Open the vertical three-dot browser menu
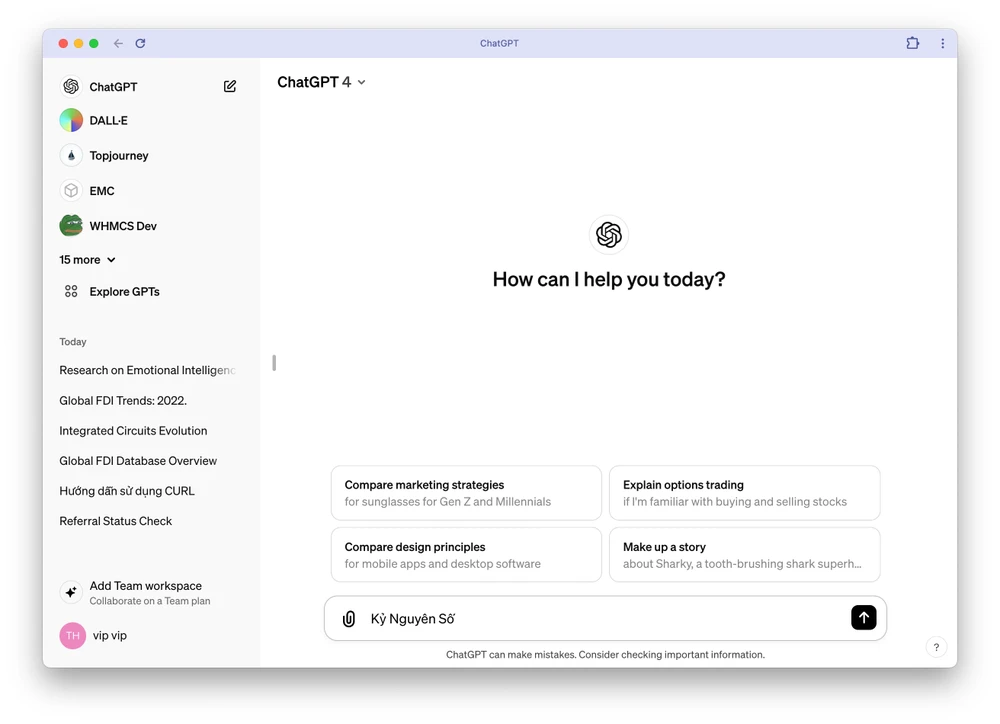Viewport: 1000px width, 724px height. [942, 44]
